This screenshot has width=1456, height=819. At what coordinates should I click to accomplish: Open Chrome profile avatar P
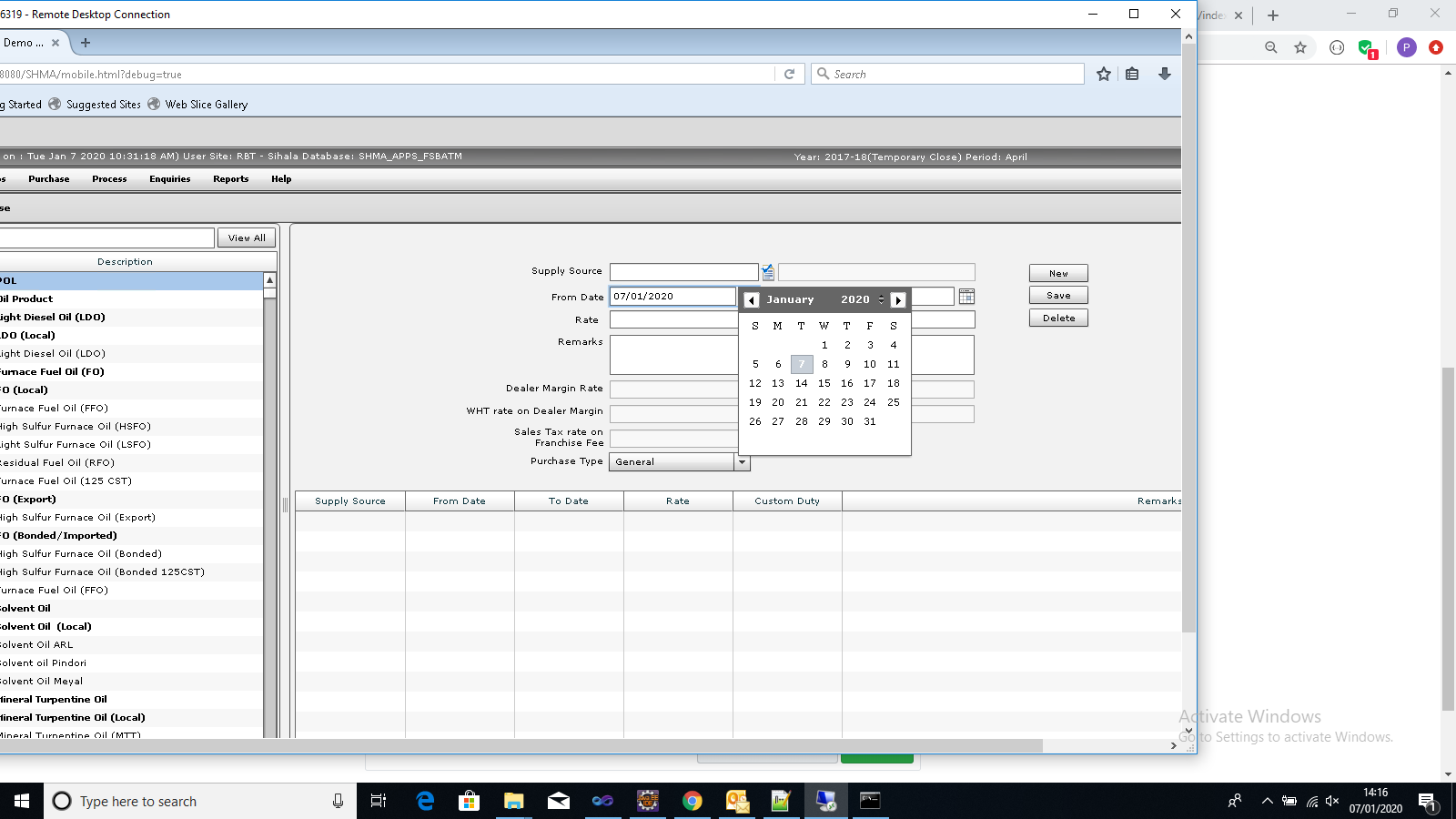click(1406, 47)
